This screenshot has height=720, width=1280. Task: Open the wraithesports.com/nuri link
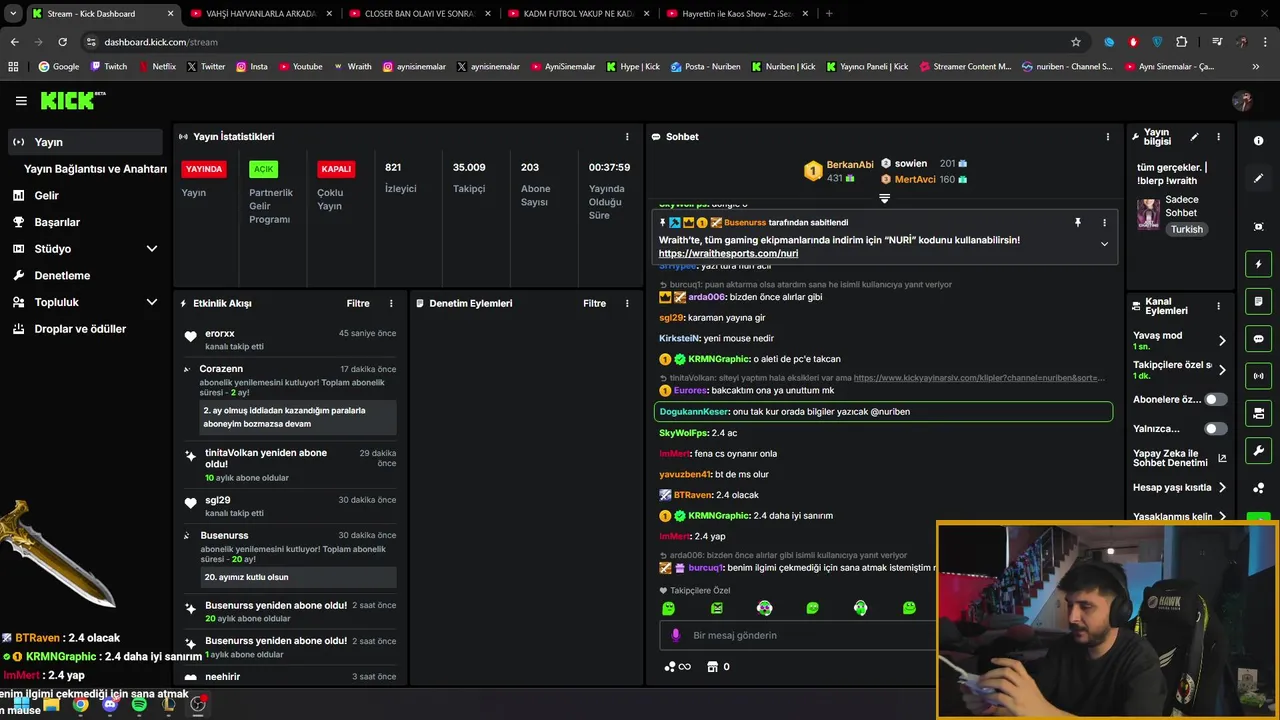click(728, 254)
